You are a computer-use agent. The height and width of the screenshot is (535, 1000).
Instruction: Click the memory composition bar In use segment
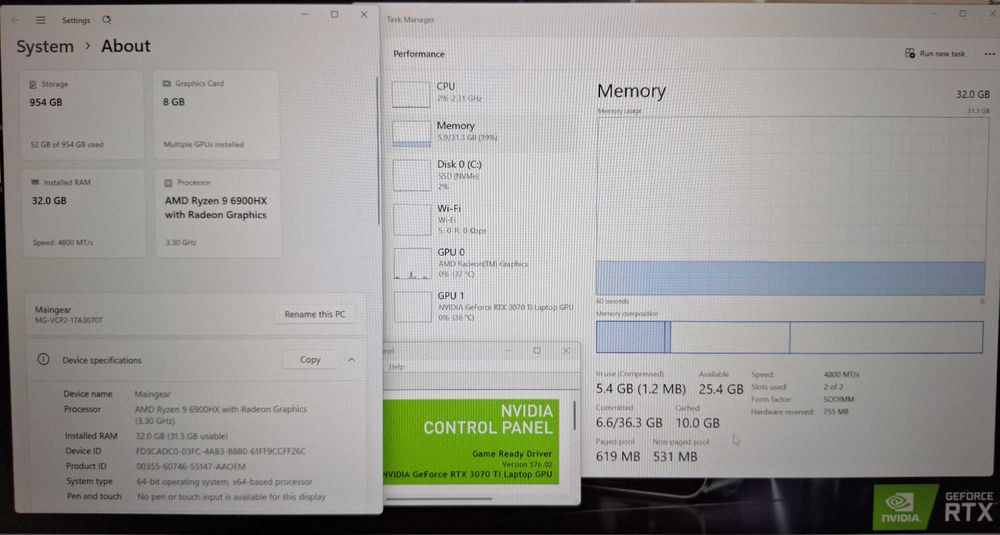630,337
